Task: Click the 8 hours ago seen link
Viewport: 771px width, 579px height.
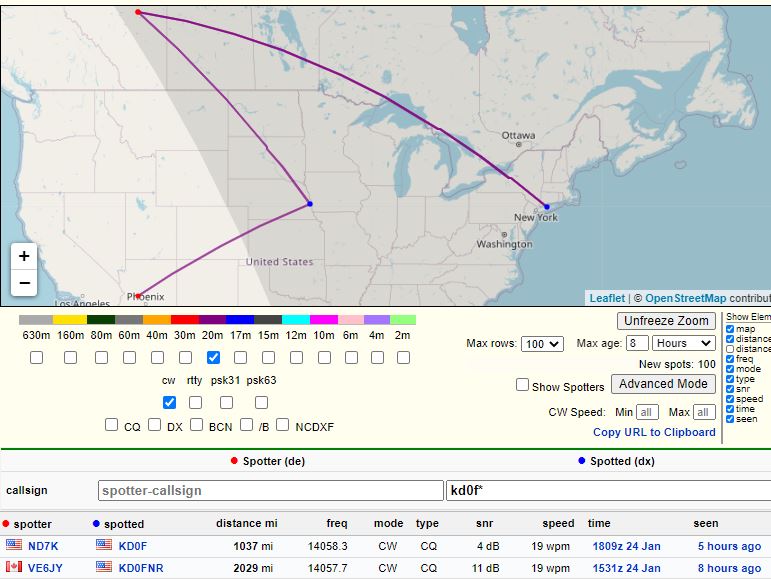Action: point(729,568)
